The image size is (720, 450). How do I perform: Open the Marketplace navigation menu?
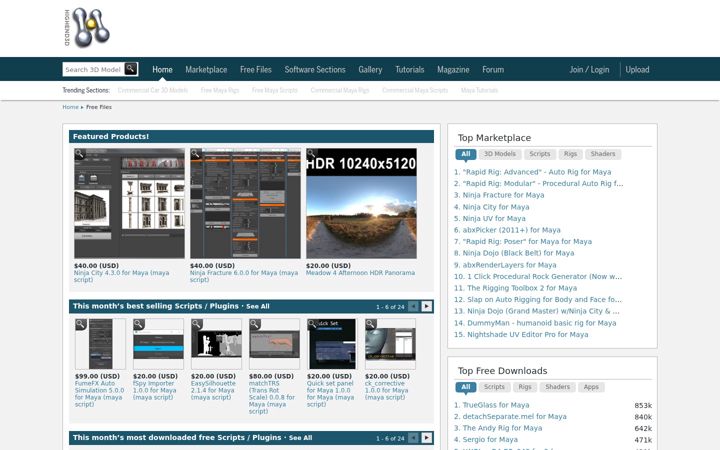(206, 69)
